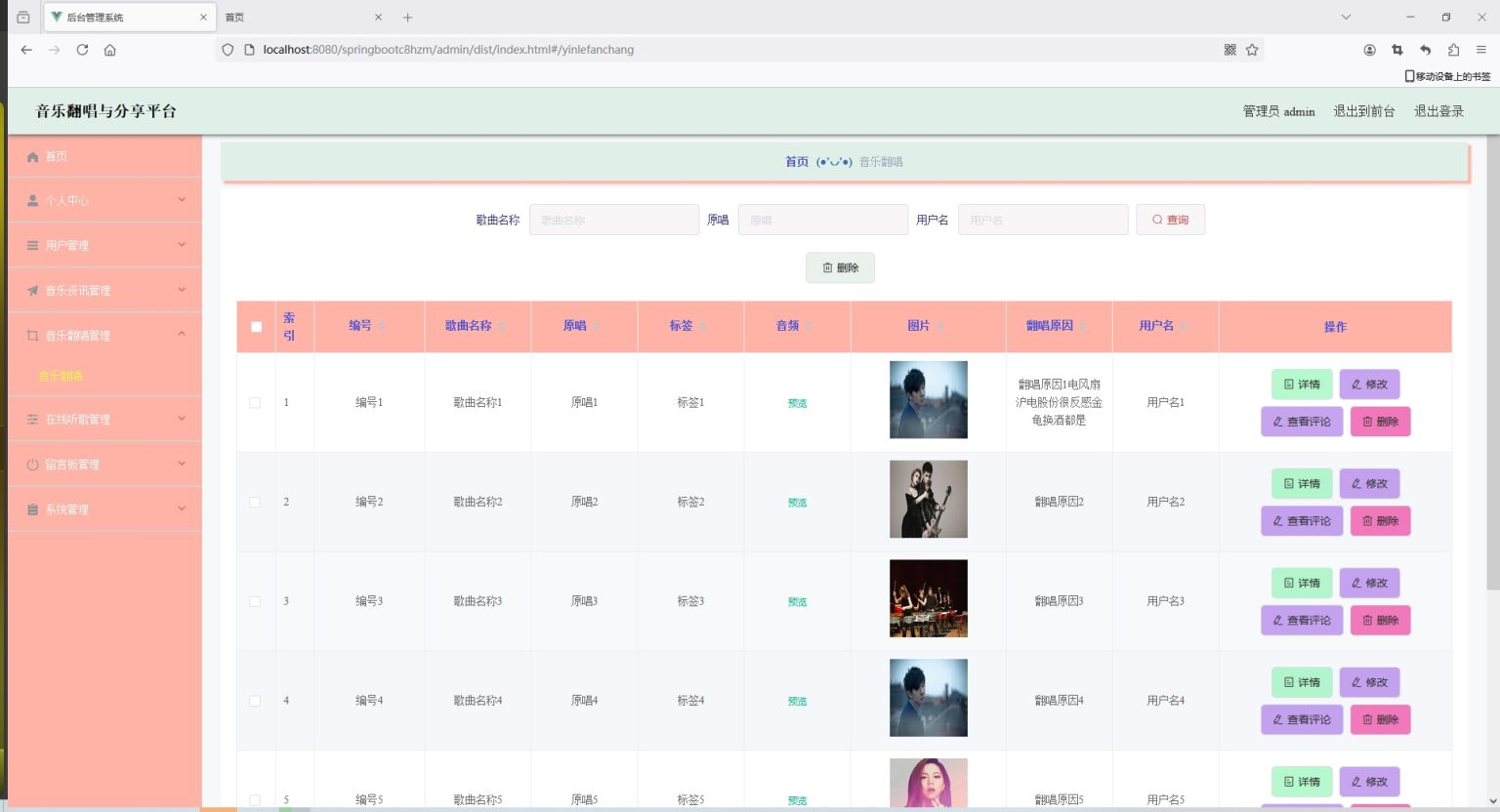The width and height of the screenshot is (1500, 812).
Task: Click 预览 audio link for 编号1
Action: [797, 403]
